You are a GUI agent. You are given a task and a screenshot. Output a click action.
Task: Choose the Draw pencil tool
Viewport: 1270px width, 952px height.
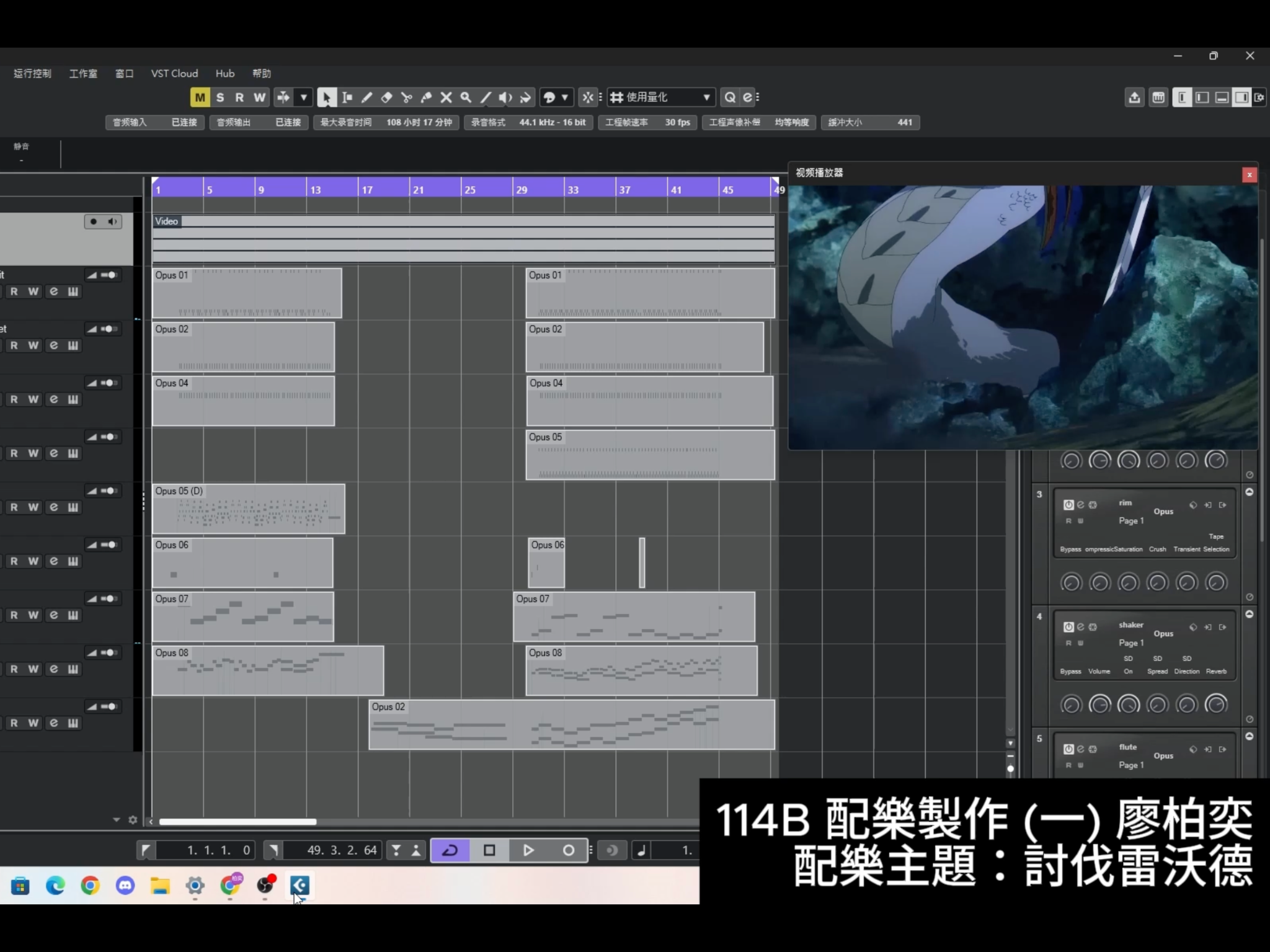coord(367,97)
